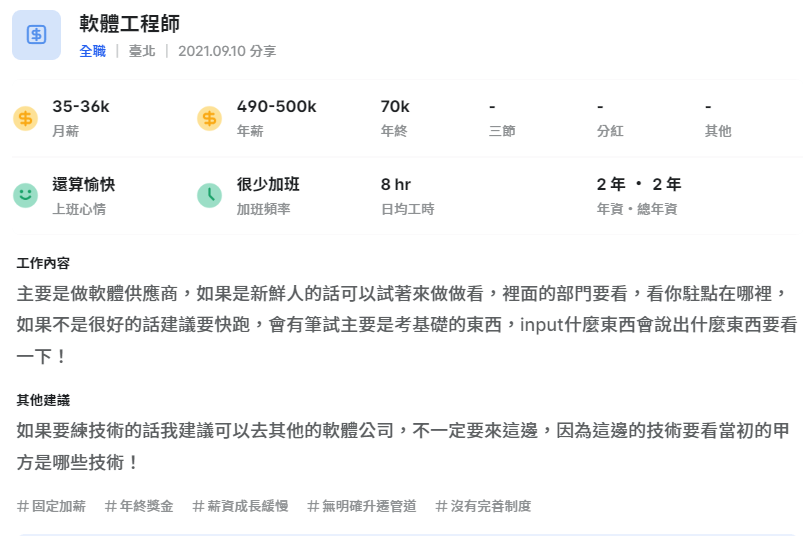Click the blue salary card icon beside 軟體工程師
This screenshot has height=536, width=803.
coord(36,35)
